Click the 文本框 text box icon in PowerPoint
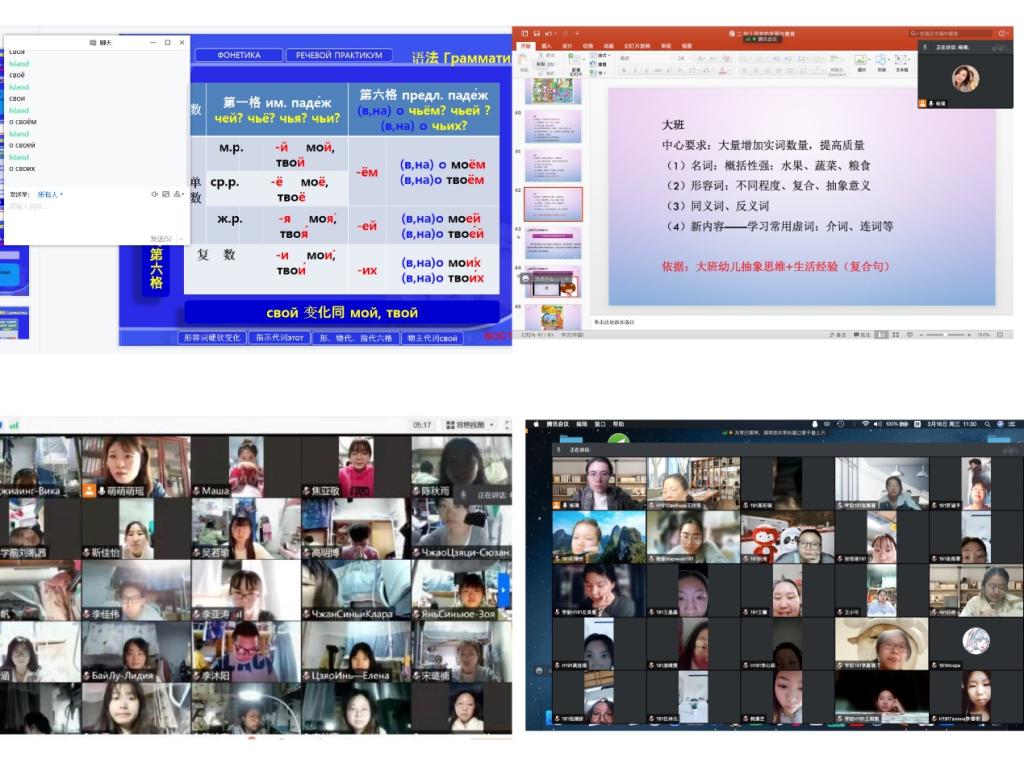Viewport: 1024px width, 767px height. point(901,61)
